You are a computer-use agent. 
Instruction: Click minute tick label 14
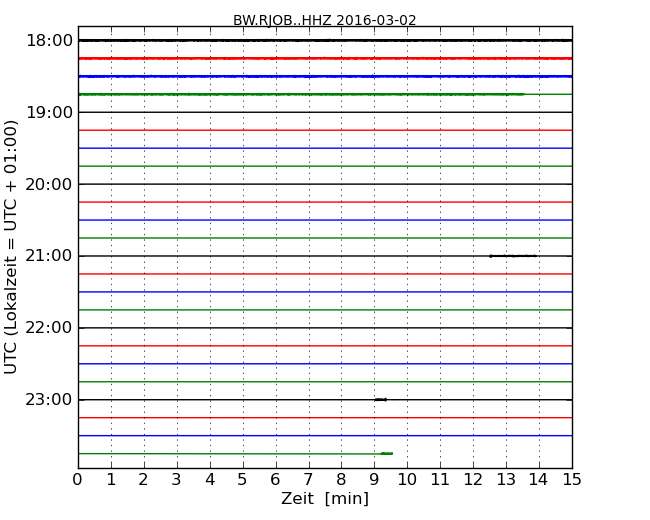coord(538,480)
